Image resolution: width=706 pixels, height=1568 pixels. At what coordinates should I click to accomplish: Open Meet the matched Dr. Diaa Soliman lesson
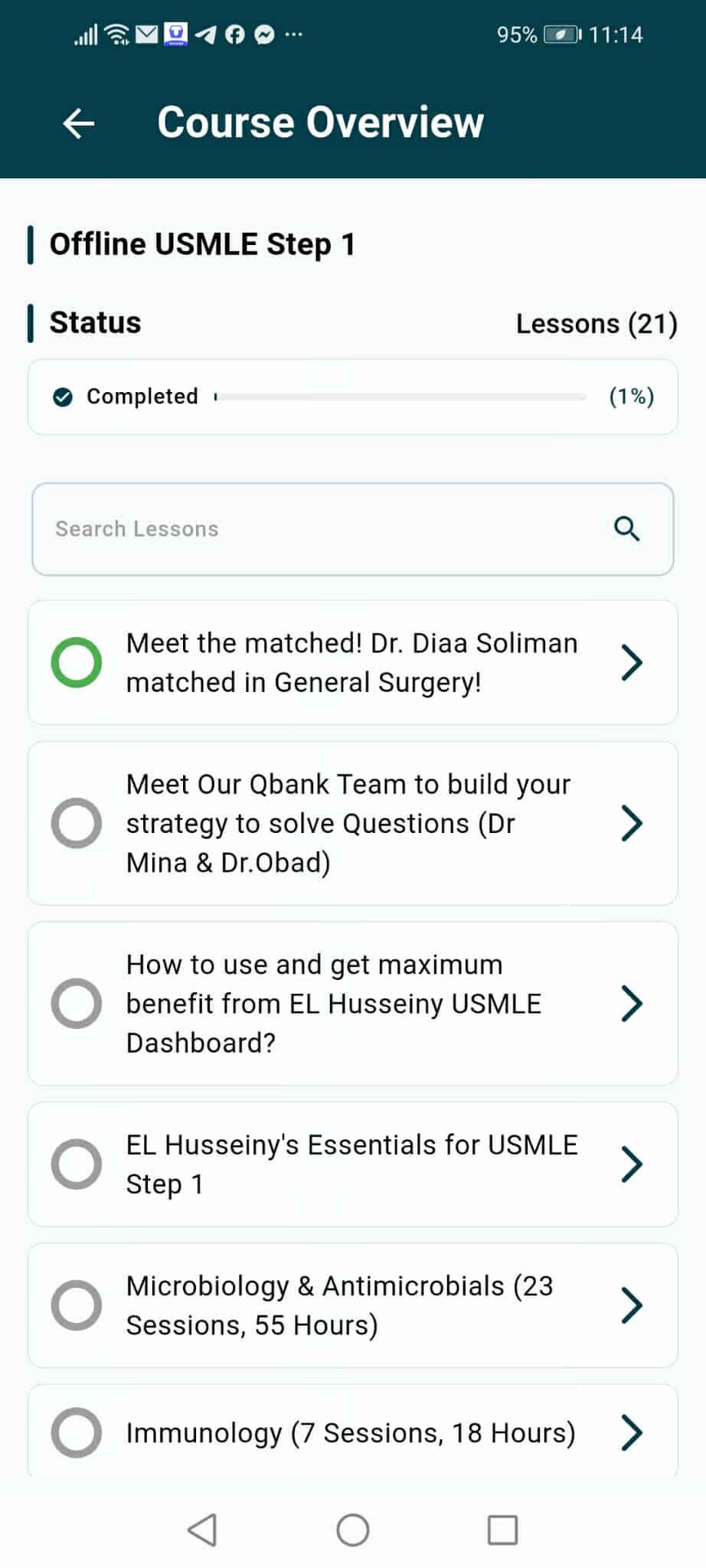click(351, 662)
